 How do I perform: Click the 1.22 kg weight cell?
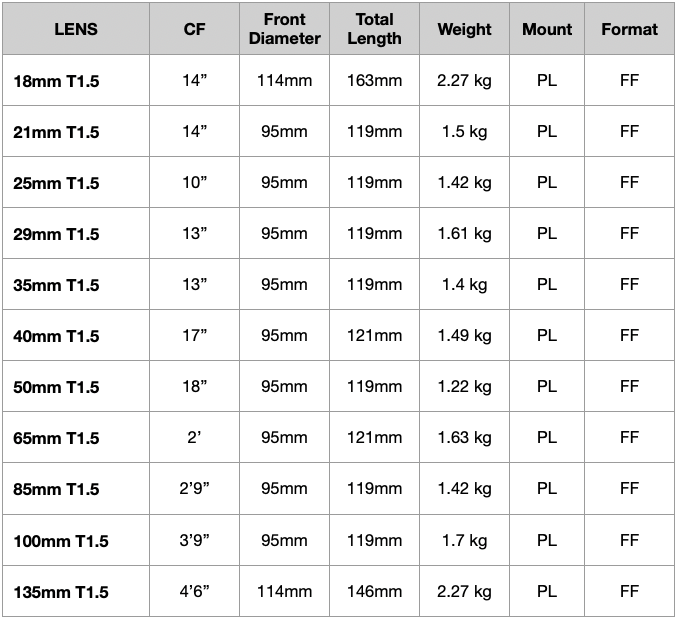point(464,386)
